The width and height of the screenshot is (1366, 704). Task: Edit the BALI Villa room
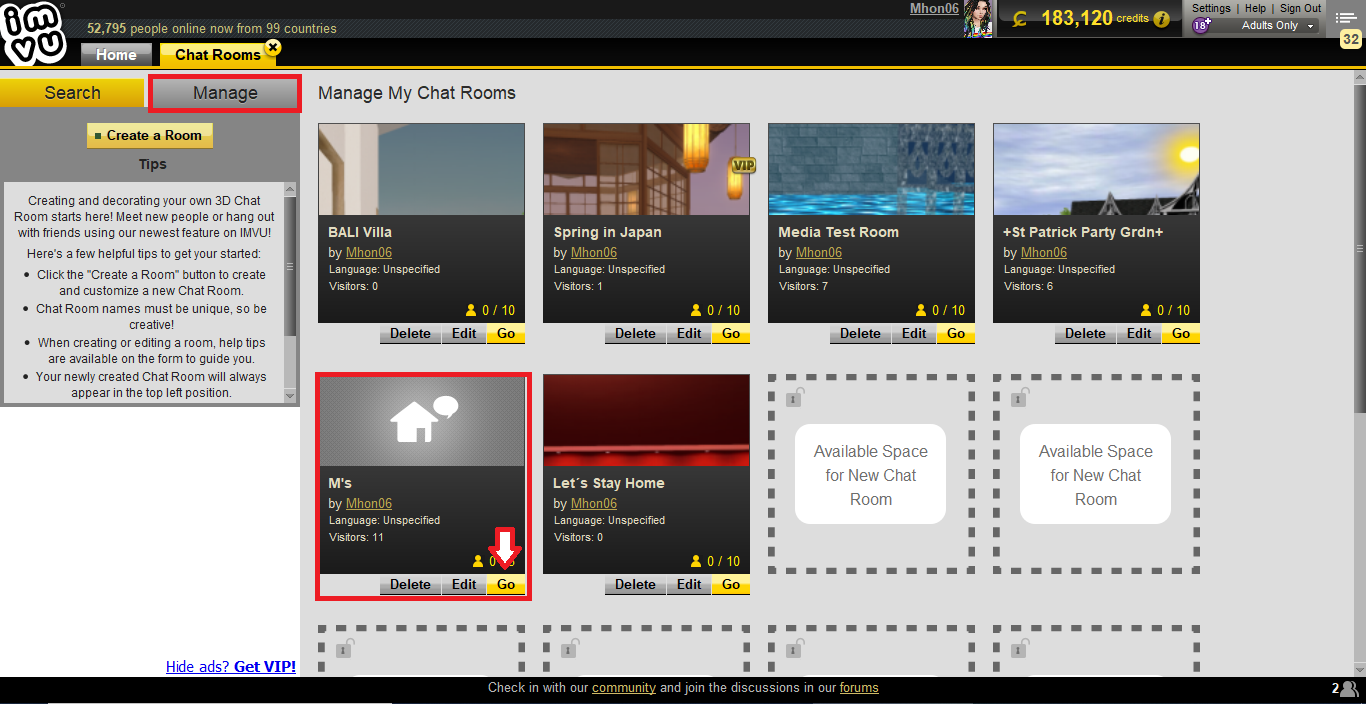pyautogui.click(x=464, y=333)
